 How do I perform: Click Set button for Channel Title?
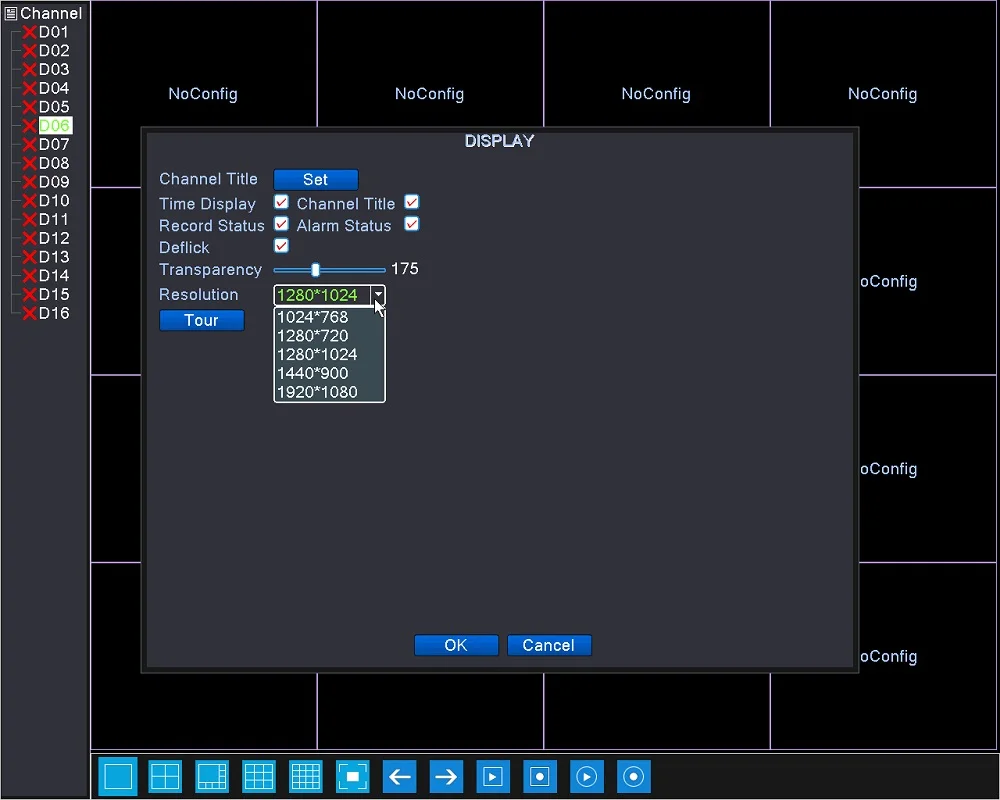pyautogui.click(x=316, y=179)
